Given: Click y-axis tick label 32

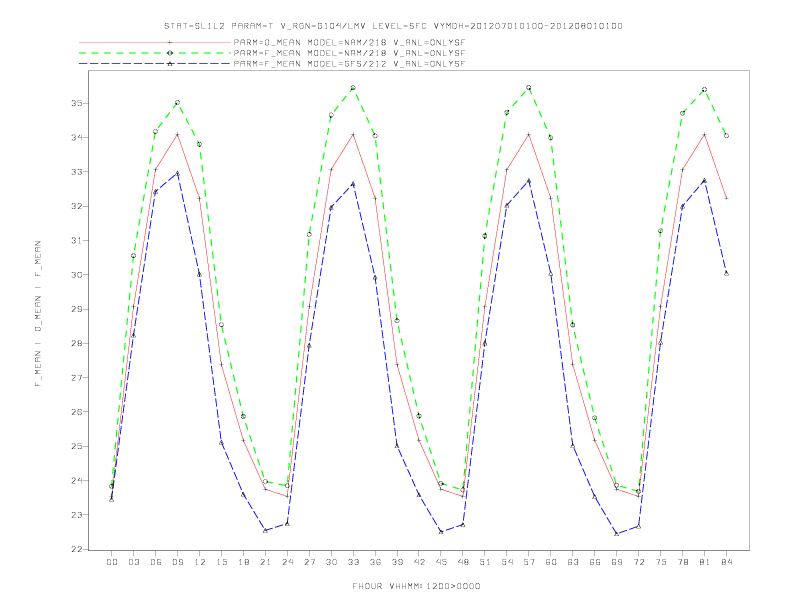Looking at the screenshot, I should coord(76,206).
